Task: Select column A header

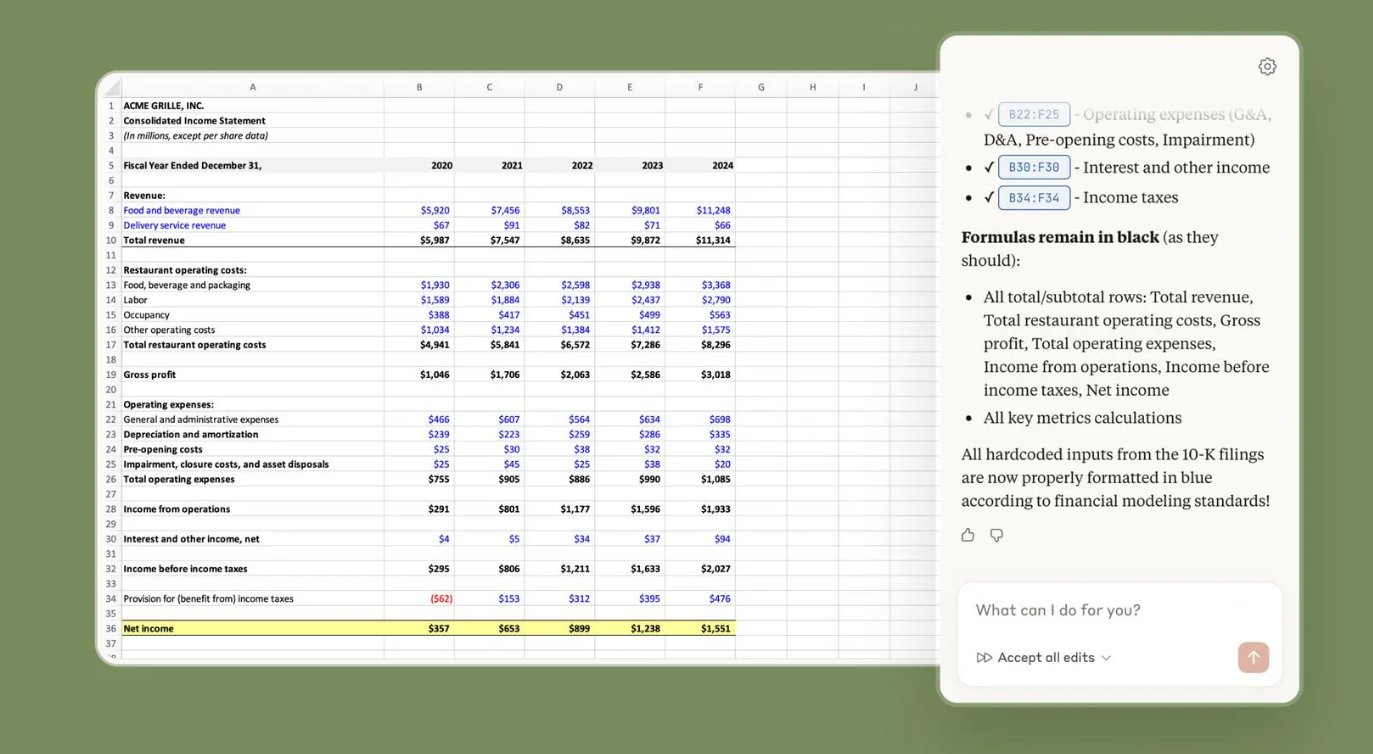Action: pos(252,87)
